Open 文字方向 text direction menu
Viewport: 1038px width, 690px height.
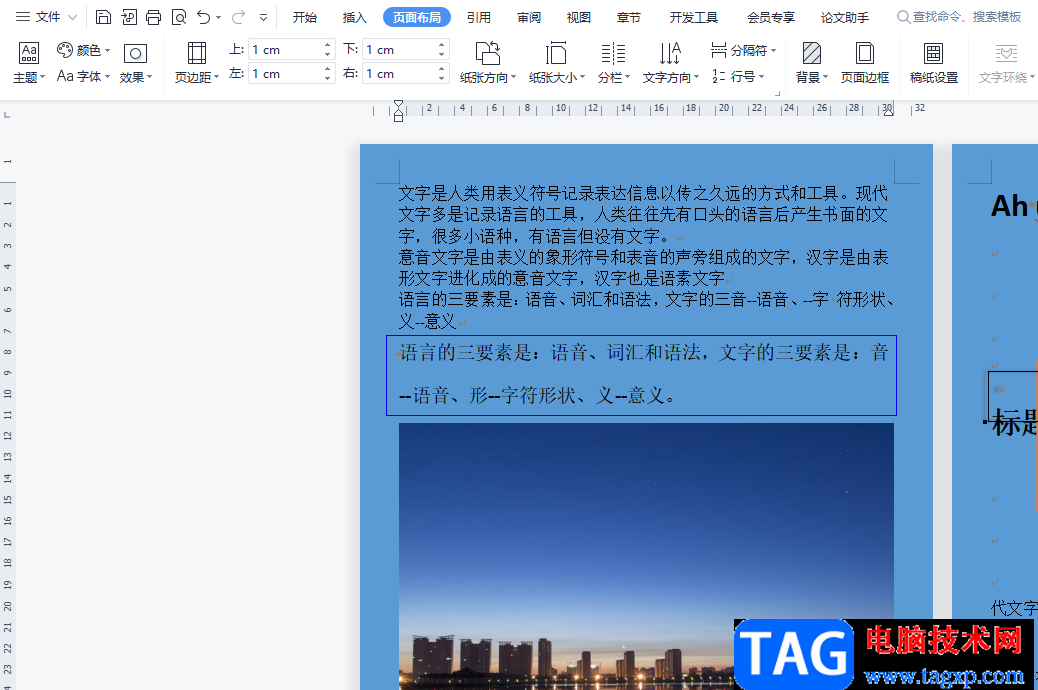670,63
